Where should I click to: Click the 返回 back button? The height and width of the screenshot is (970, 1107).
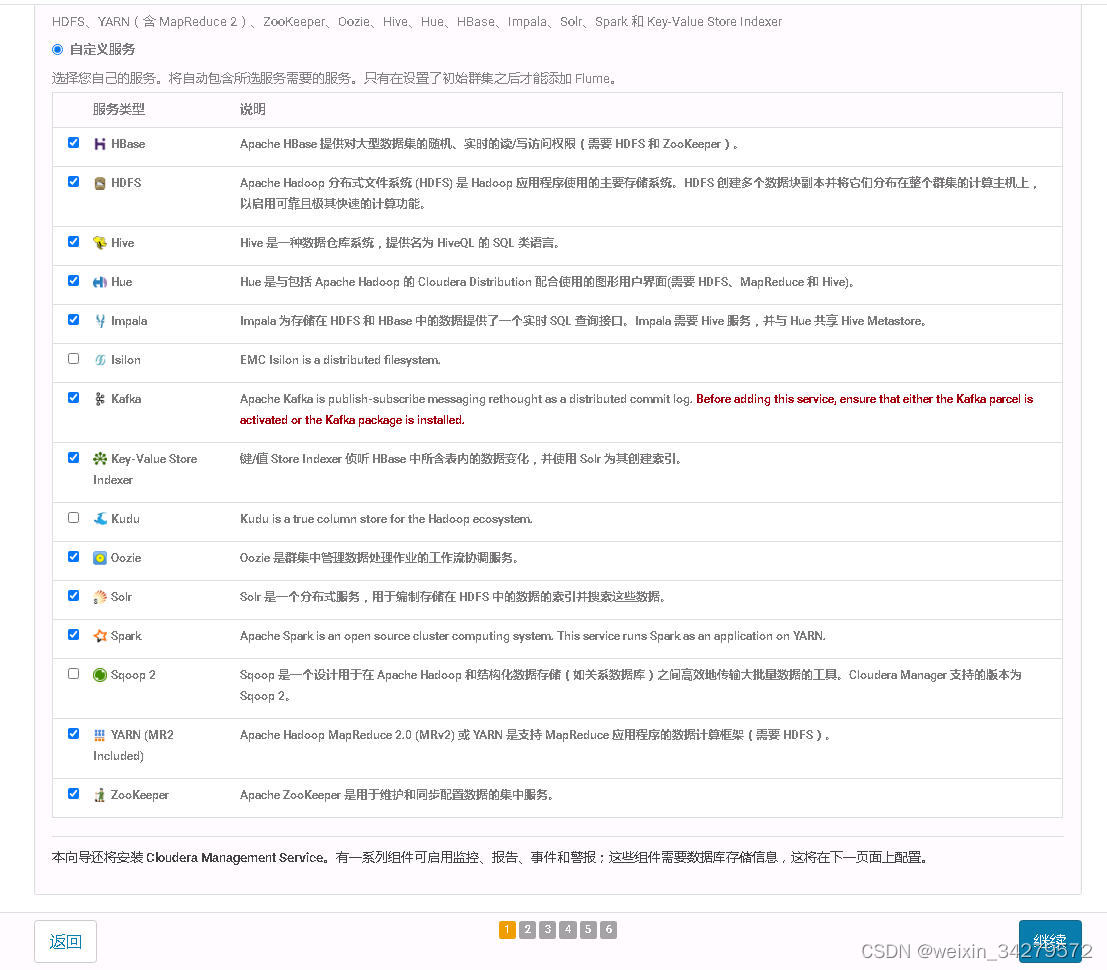pyautogui.click(x=66, y=942)
